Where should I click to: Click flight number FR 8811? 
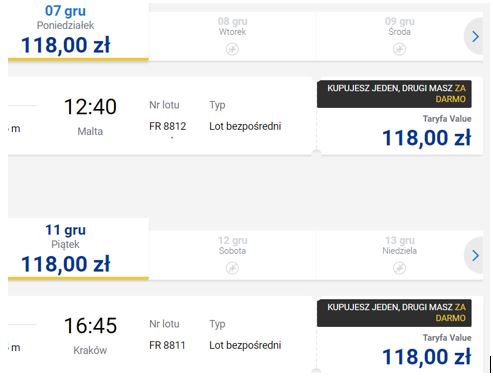tap(167, 345)
